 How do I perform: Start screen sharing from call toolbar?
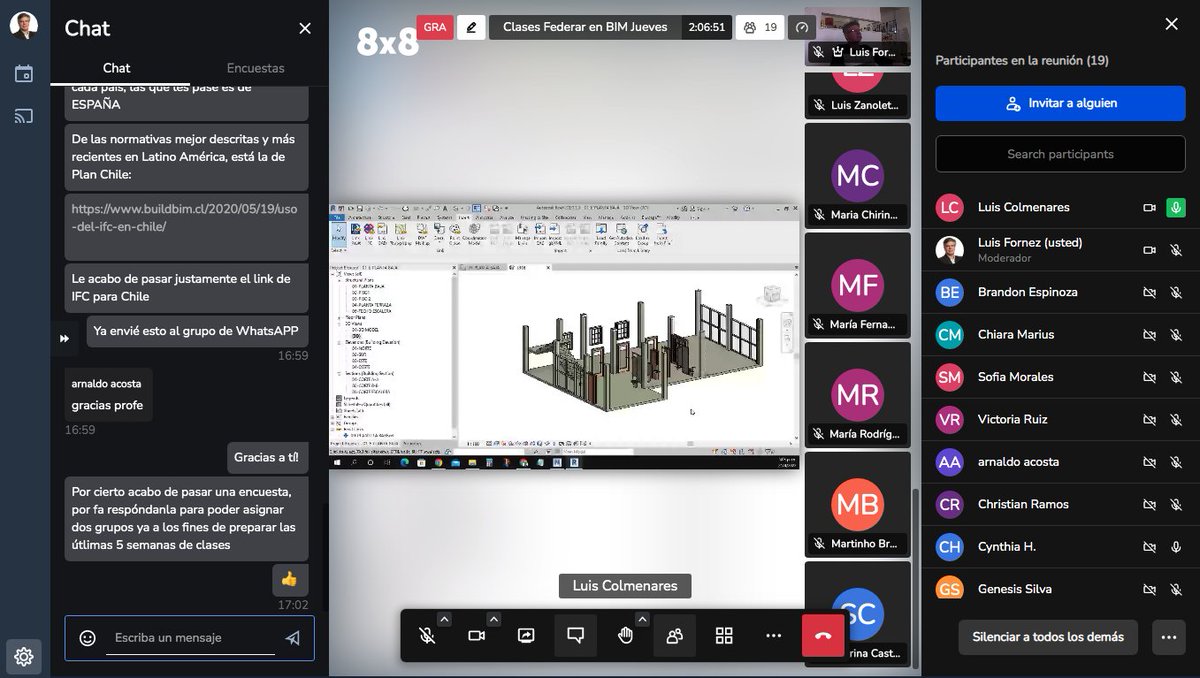coord(526,636)
